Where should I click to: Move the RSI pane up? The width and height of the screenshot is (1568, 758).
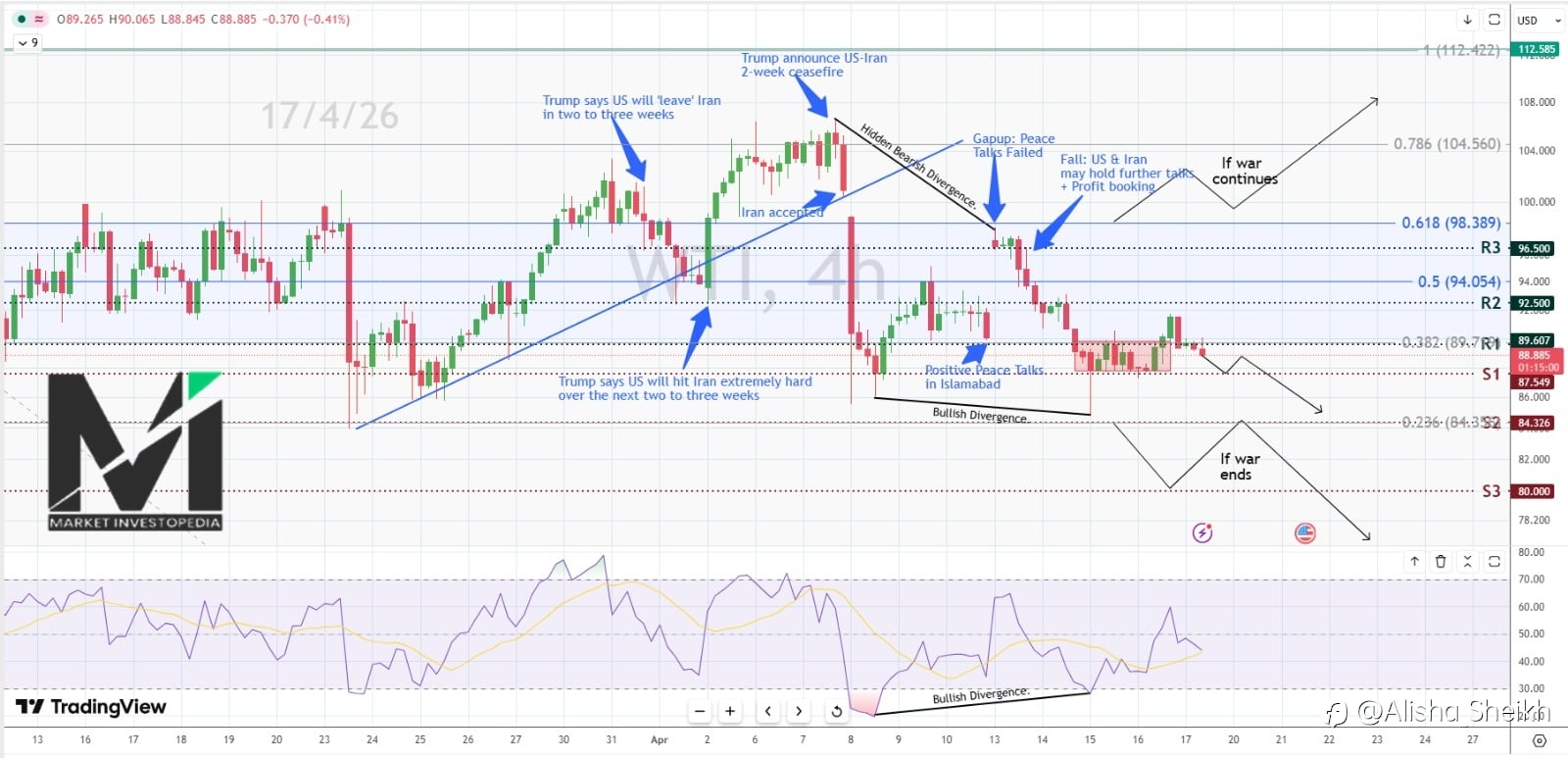tap(1414, 561)
